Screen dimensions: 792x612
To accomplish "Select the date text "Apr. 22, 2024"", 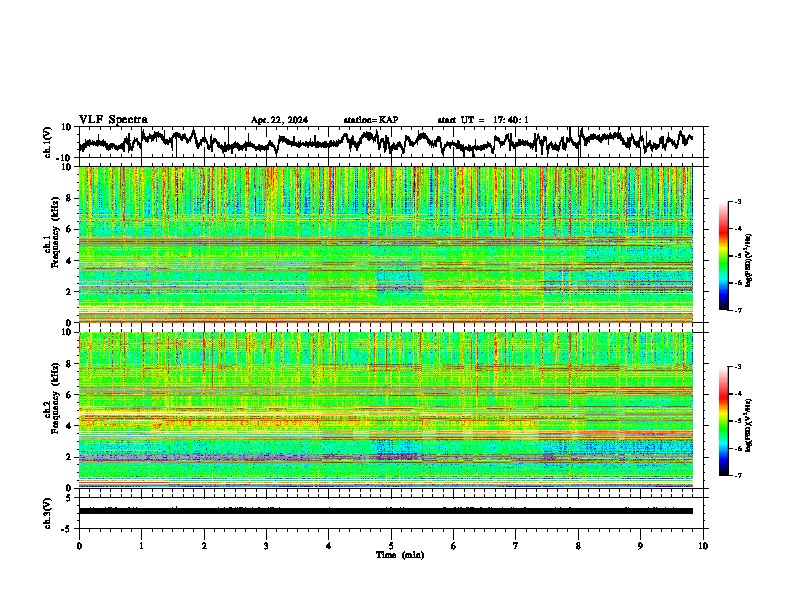I will (279, 120).
